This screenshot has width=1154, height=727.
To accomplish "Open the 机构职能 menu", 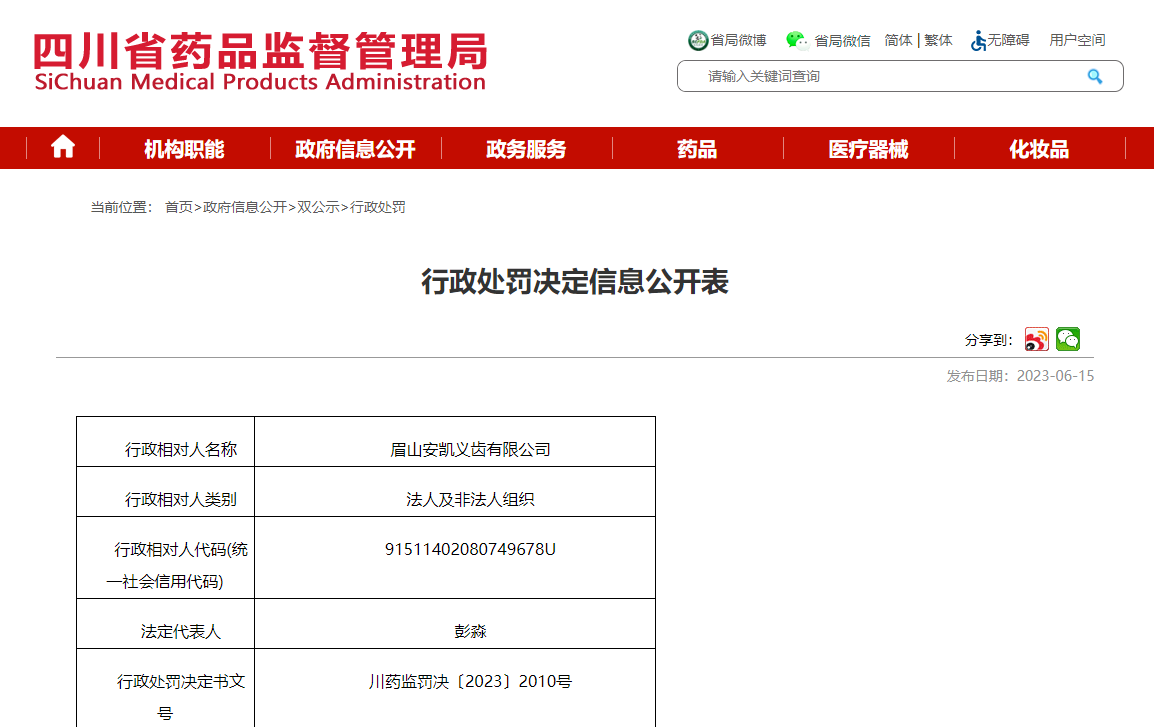I will pos(184,149).
